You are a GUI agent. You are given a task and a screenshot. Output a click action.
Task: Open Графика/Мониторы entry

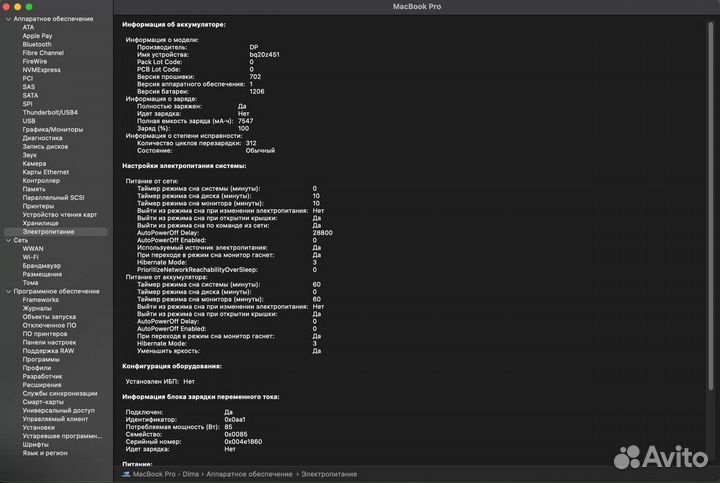(53, 129)
